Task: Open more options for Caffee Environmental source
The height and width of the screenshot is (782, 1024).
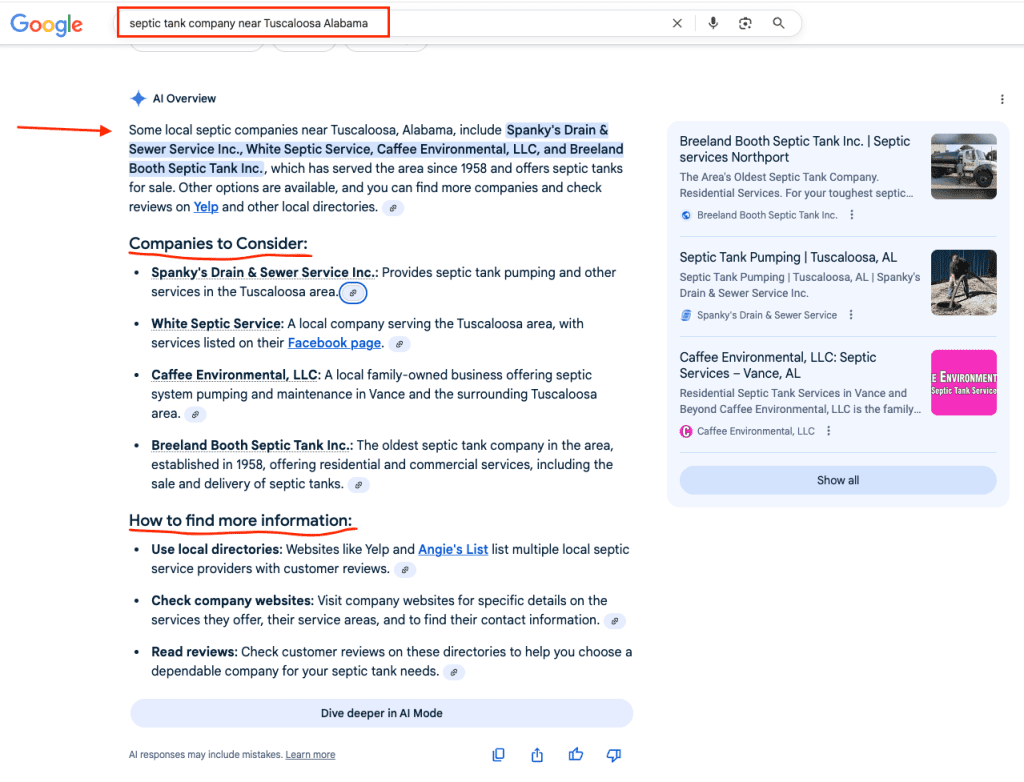Action: coord(829,431)
